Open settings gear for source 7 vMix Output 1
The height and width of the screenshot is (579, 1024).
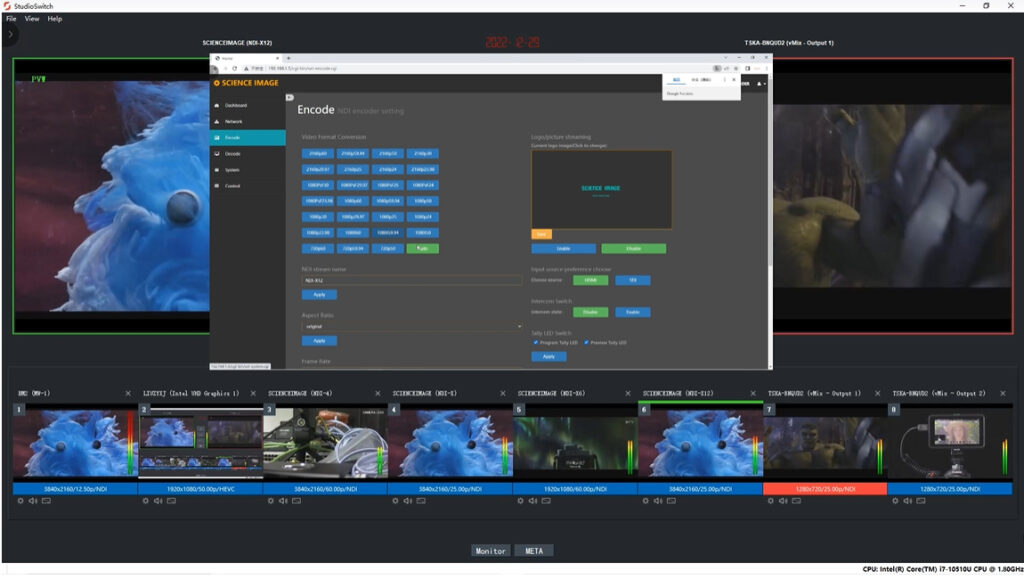click(771, 501)
